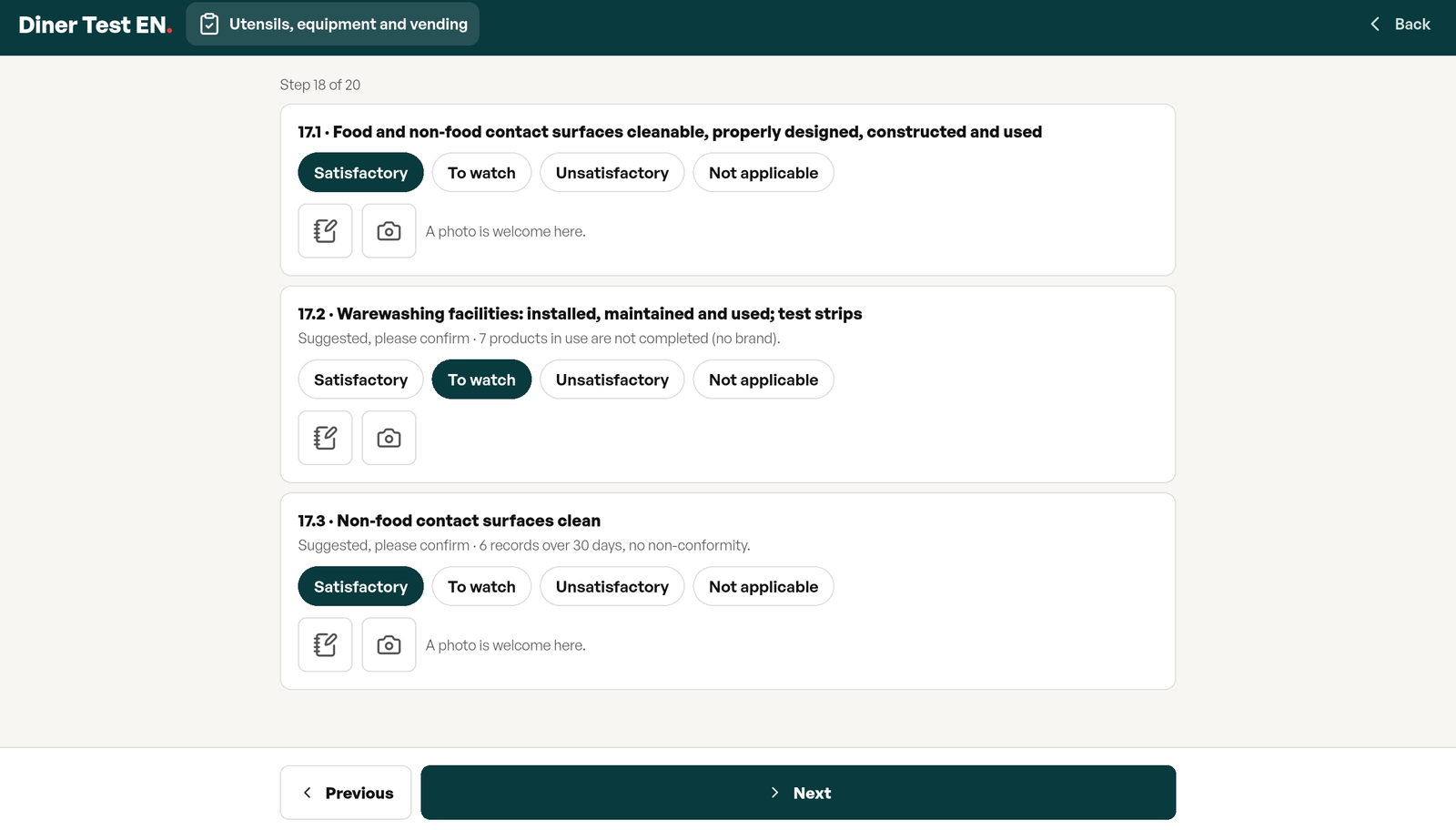This screenshot has width=1456, height=830.
Task: Open the Utensils, equipment and vending section
Action: (333, 25)
